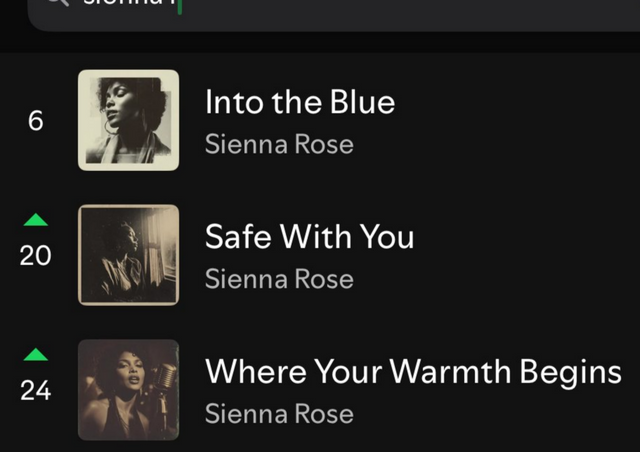Screen dimensions: 640x452
Task: Click the chart position number 6
Action: click(x=36, y=121)
